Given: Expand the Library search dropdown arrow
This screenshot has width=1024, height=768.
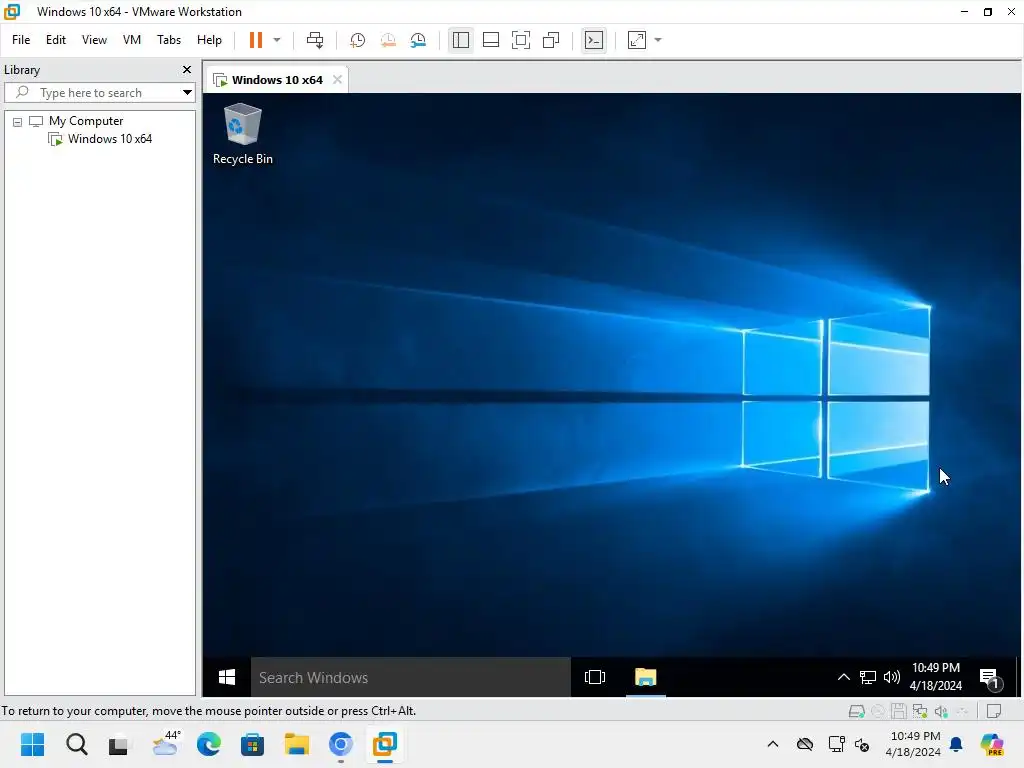Looking at the screenshot, I should click(187, 93).
